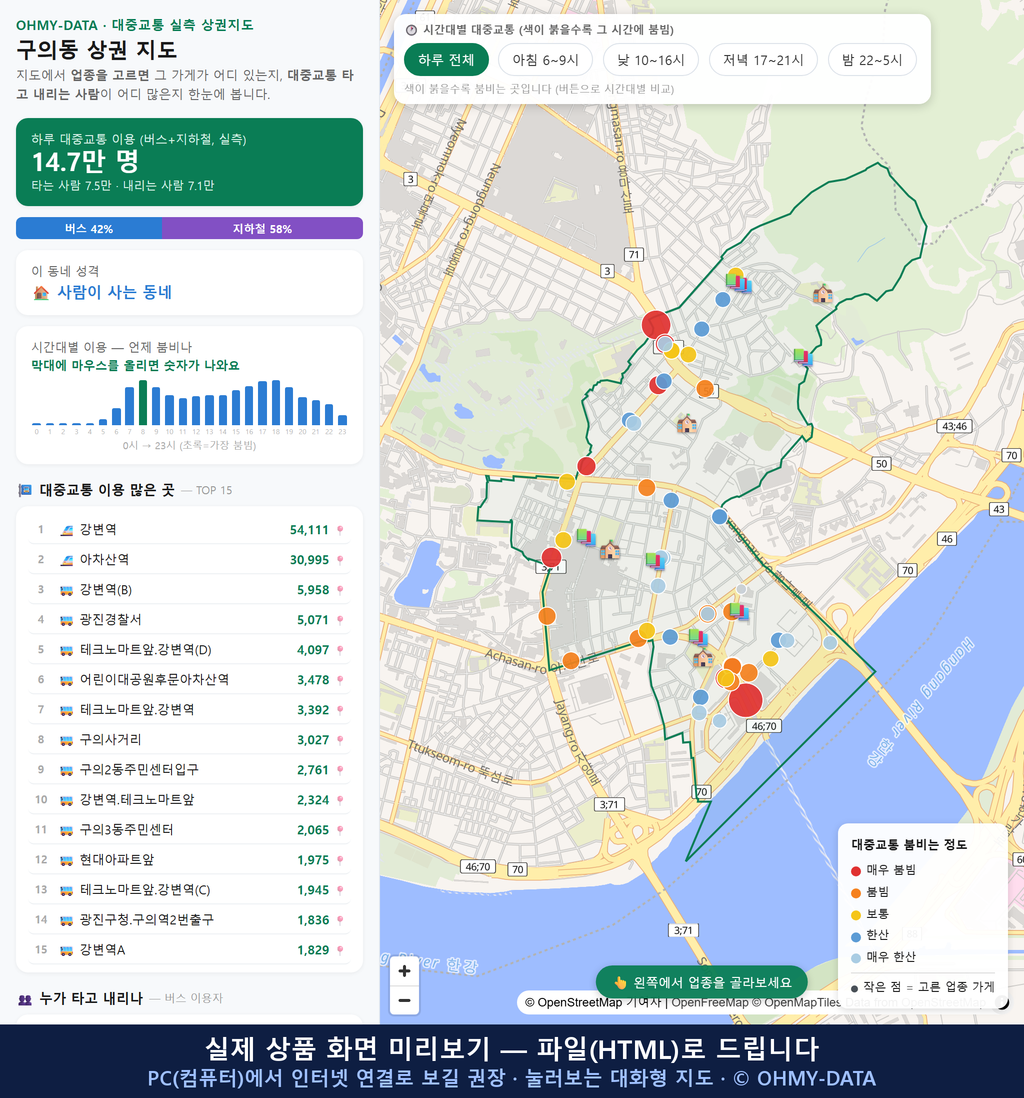This screenshot has width=1024, height=1098.
Task: Switch to 낮 10~16시 time filter
Action: [x=651, y=60]
